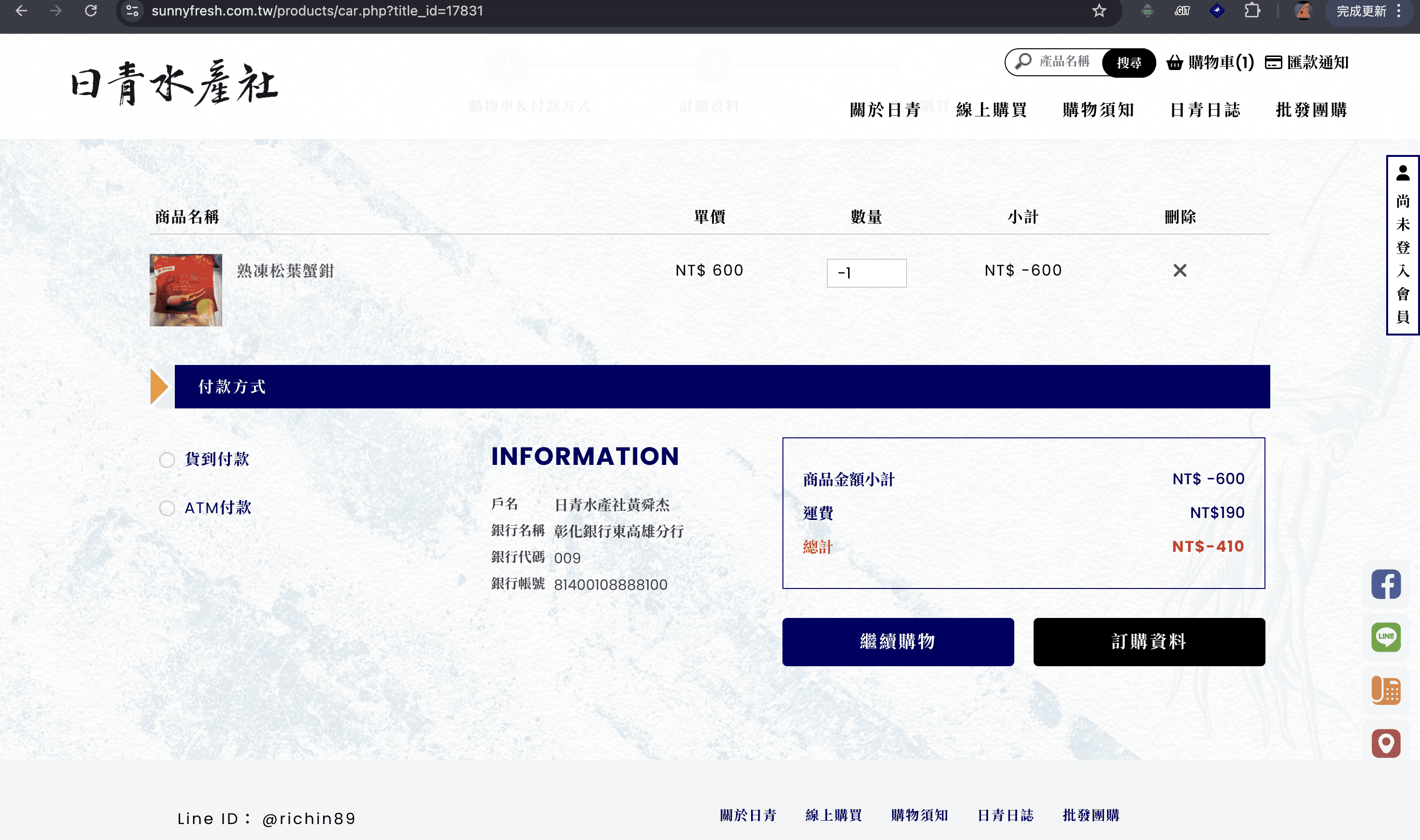
Task: Click footer link 購物須知
Action: pos(920,815)
